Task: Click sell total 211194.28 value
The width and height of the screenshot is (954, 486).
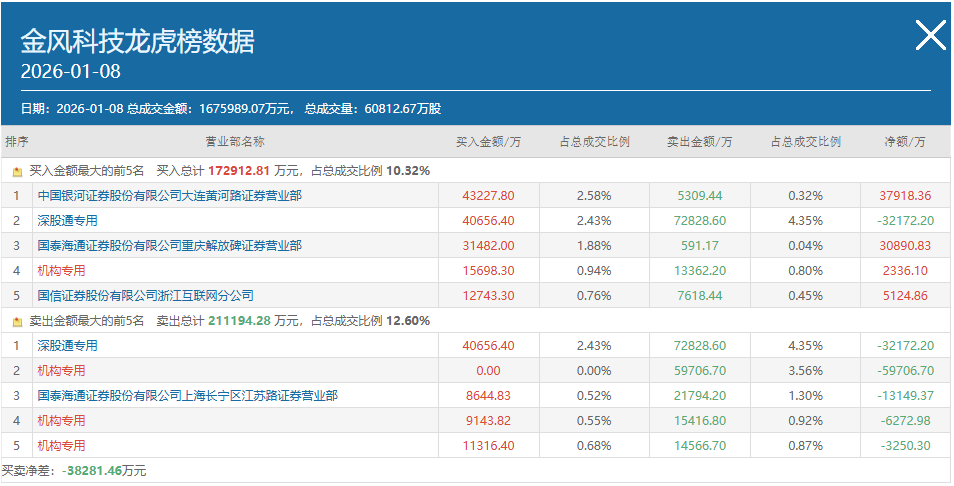Action: pyautogui.click(x=238, y=321)
